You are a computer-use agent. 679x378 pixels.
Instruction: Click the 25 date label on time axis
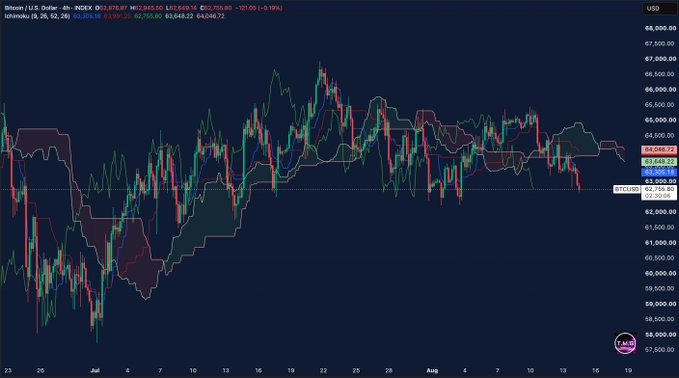point(356,371)
